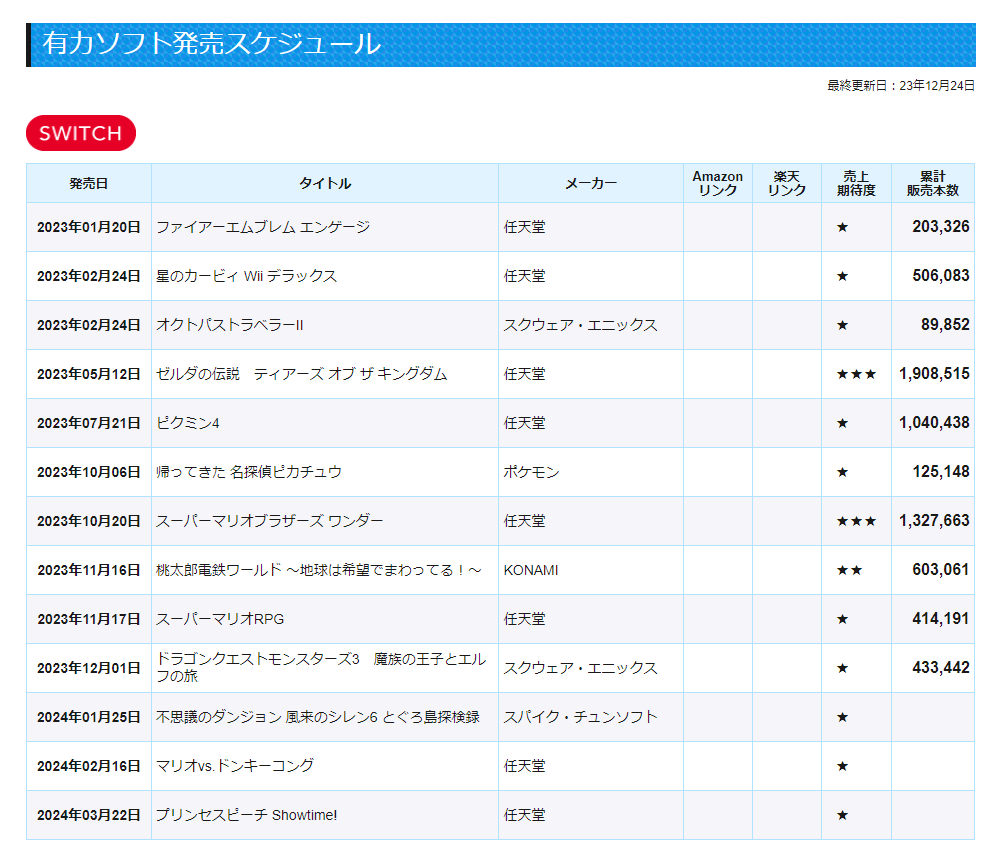999x855 pixels.
Task: Click the date 2024年02月16日
Action: pos(89,766)
